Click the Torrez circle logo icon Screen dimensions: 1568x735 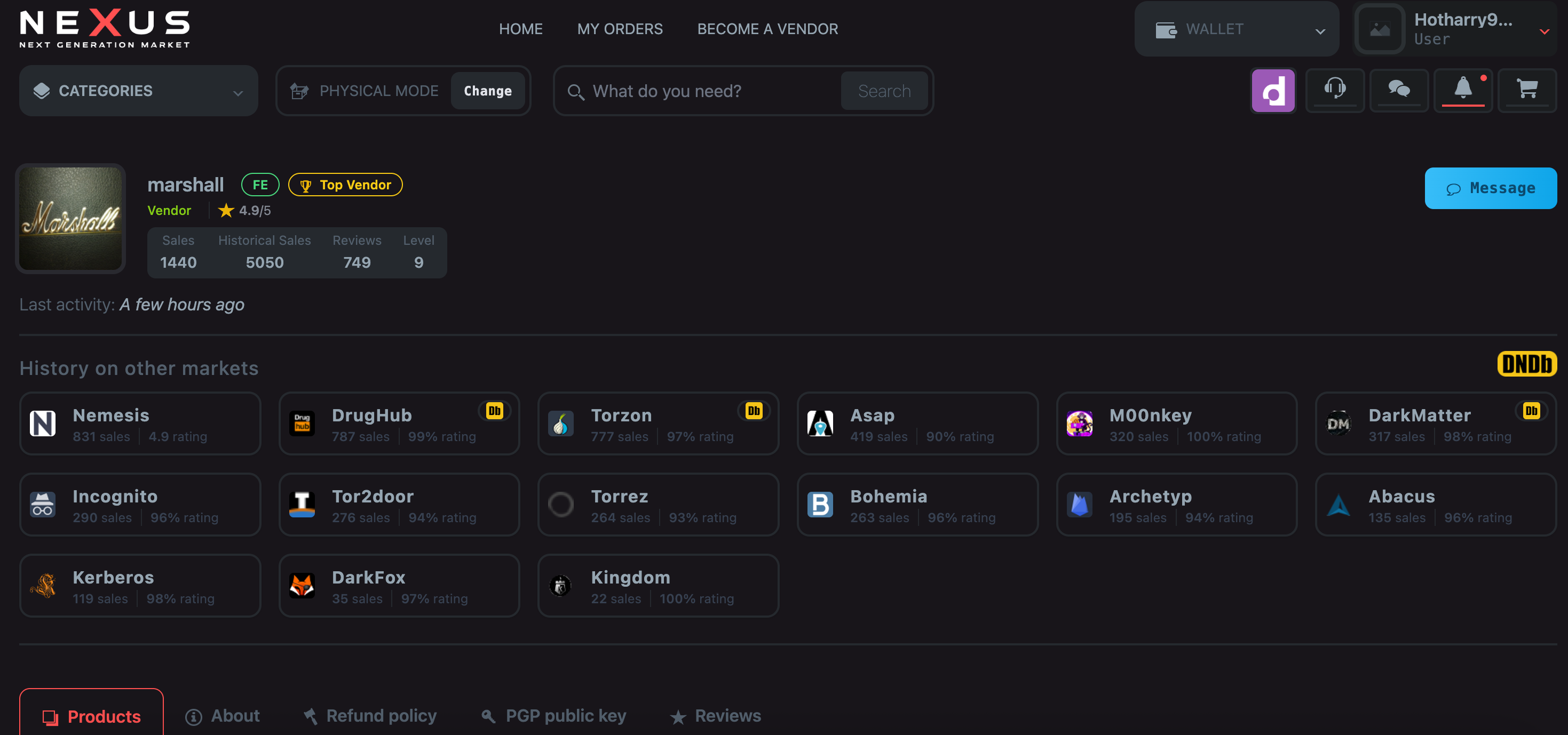pyautogui.click(x=560, y=505)
